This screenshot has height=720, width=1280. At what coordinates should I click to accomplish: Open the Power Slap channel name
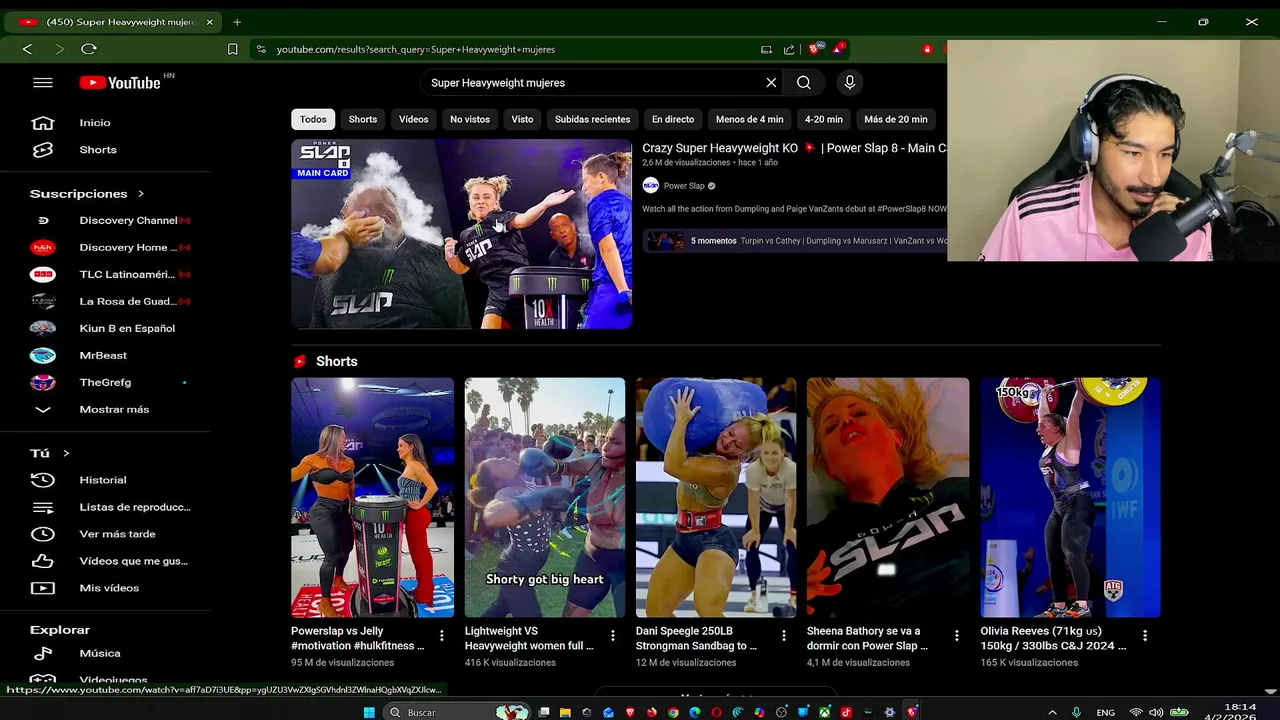684,186
